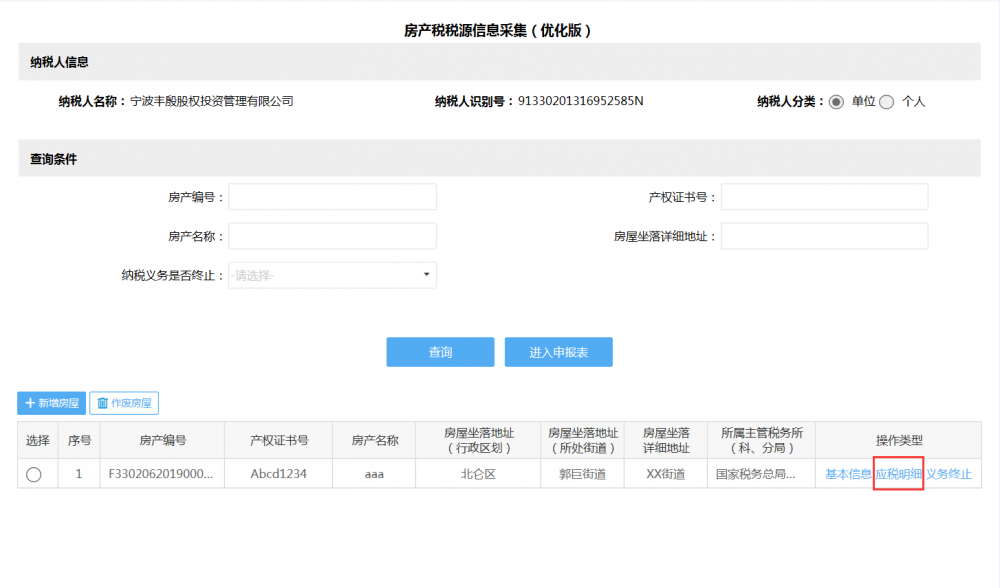Screen dimensions: 1000x588
Task: Select the 单位 taxpayer classification radio
Action: tap(837, 101)
